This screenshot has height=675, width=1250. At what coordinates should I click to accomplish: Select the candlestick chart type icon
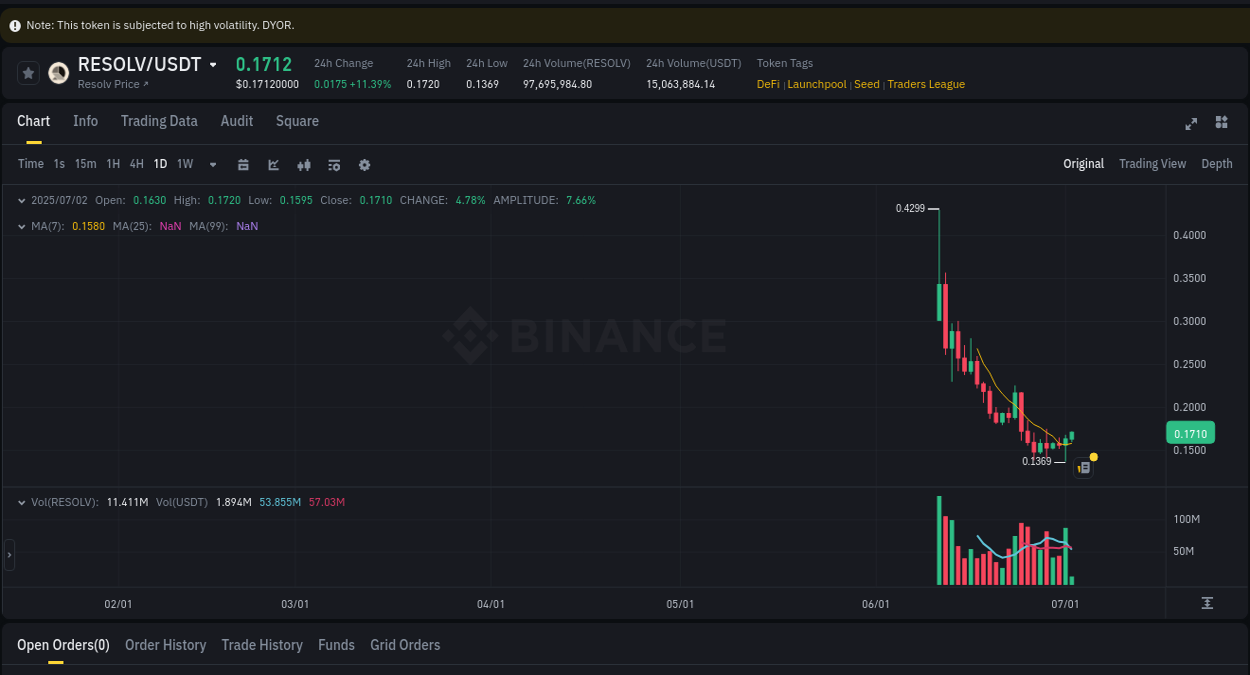(304, 164)
